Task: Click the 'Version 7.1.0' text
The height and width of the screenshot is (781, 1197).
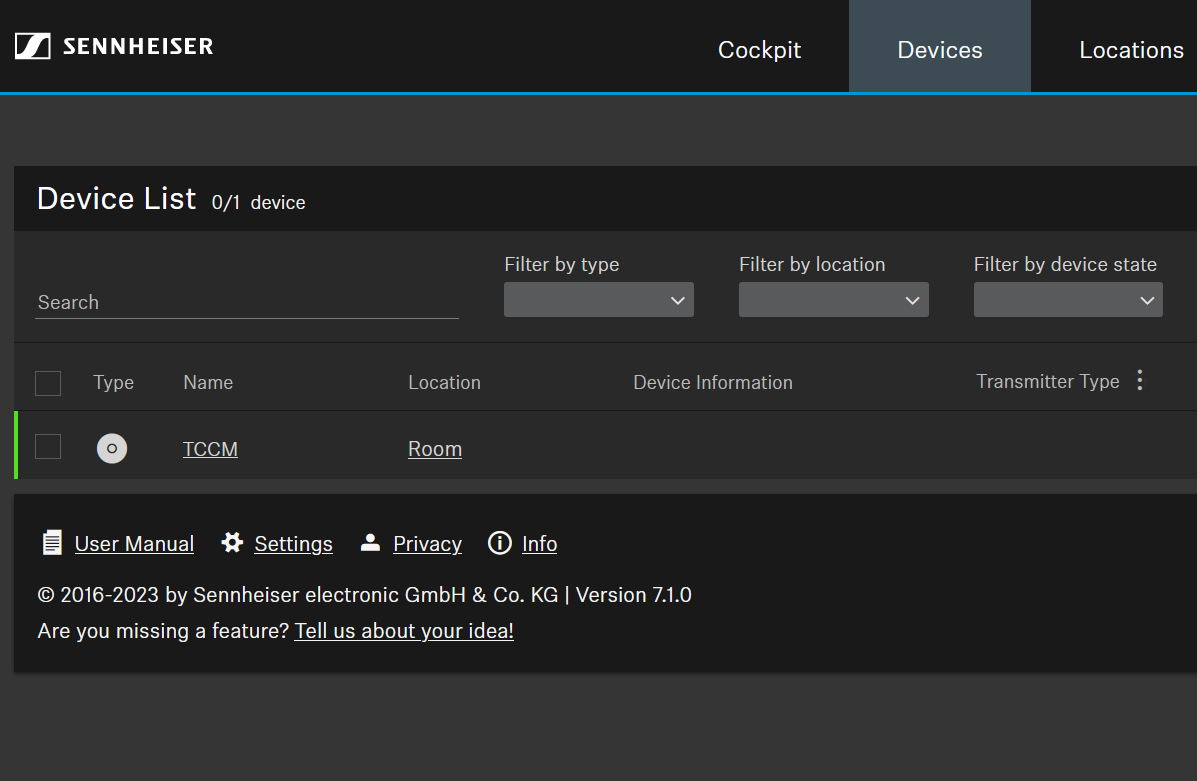Action: tap(633, 595)
